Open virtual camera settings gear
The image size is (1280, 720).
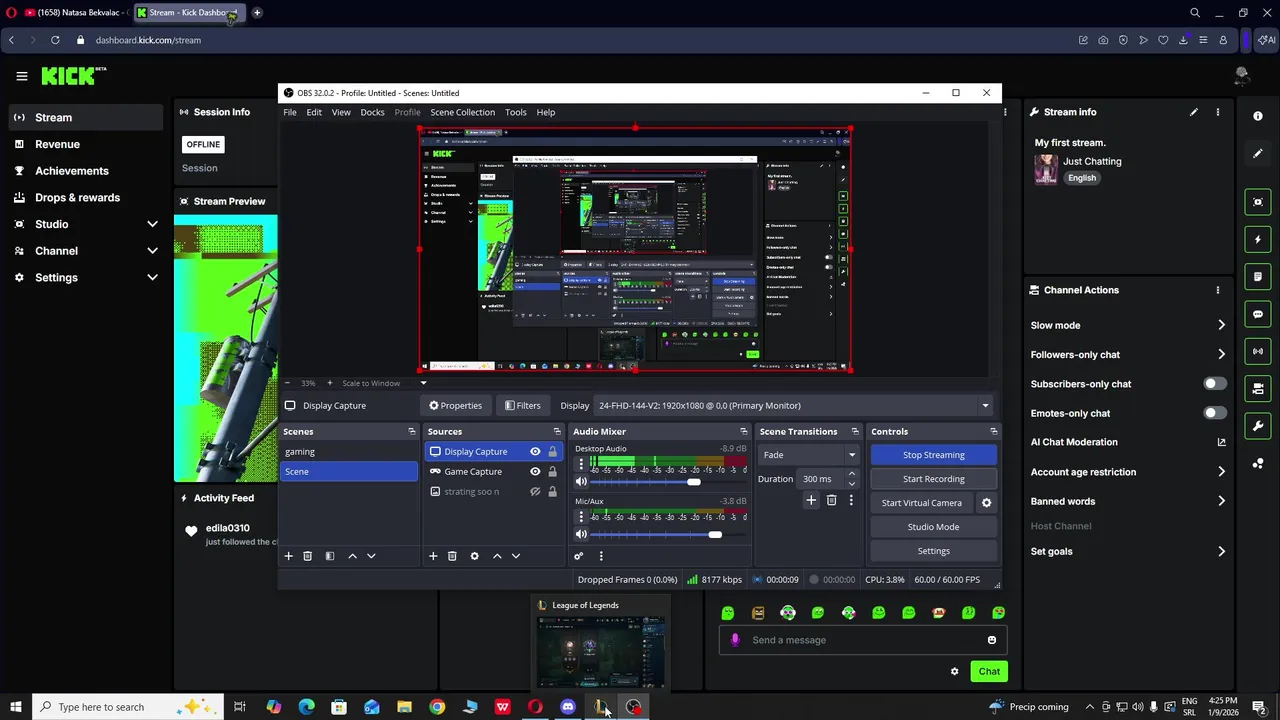coord(986,503)
